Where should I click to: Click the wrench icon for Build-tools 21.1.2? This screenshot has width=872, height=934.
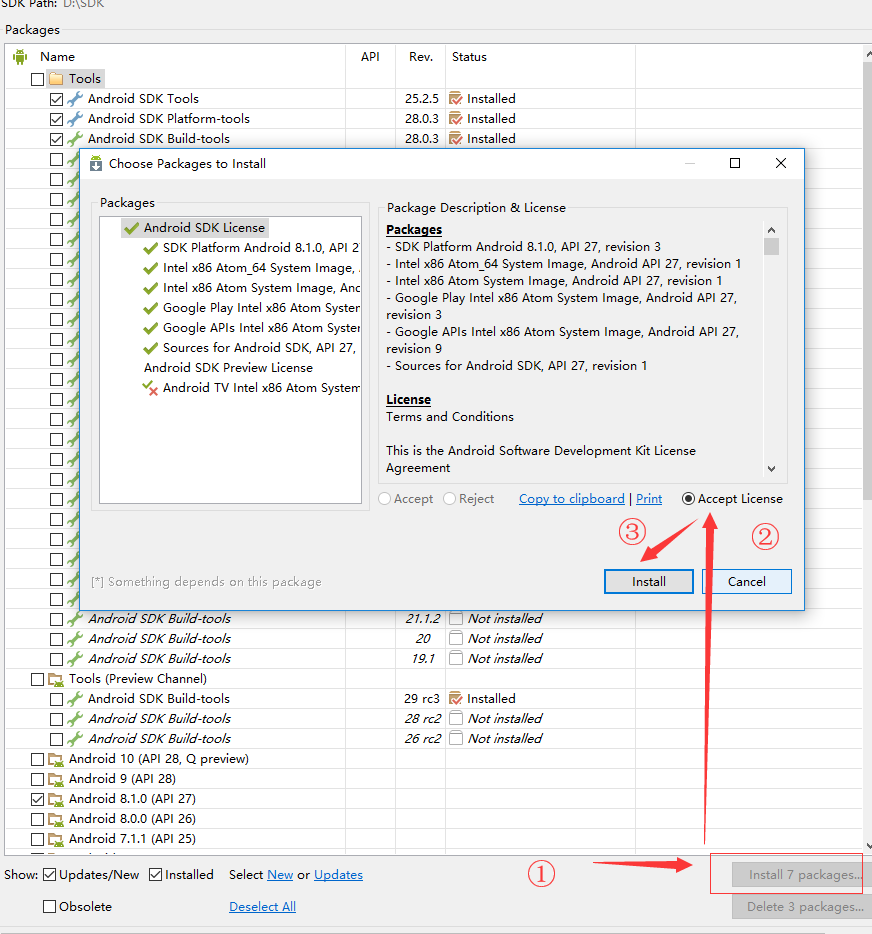click(75, 619)
